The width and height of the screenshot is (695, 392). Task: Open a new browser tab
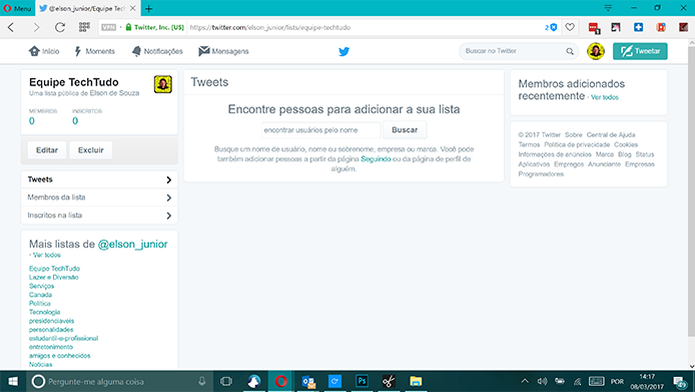149,8
